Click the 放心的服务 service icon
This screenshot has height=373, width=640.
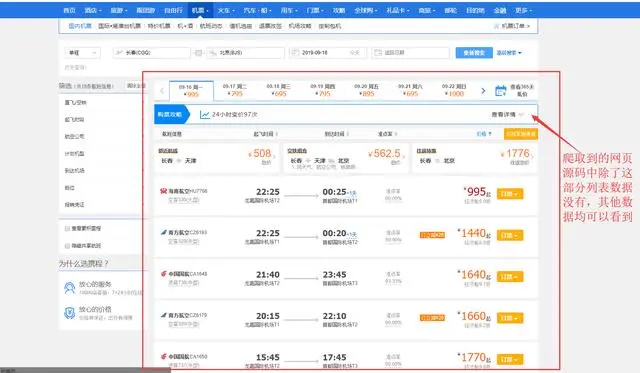[70, 288]
